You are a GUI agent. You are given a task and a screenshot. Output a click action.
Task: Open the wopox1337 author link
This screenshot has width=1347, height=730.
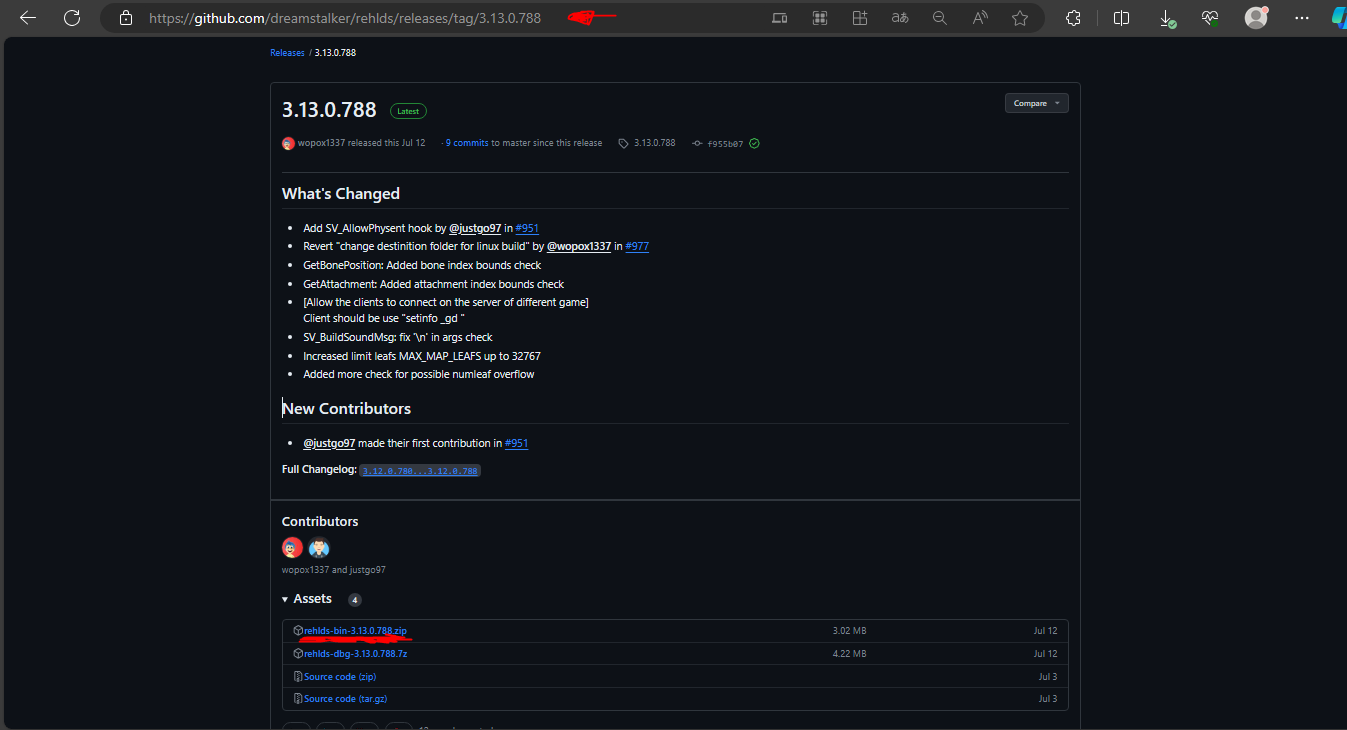click(321, 143)
